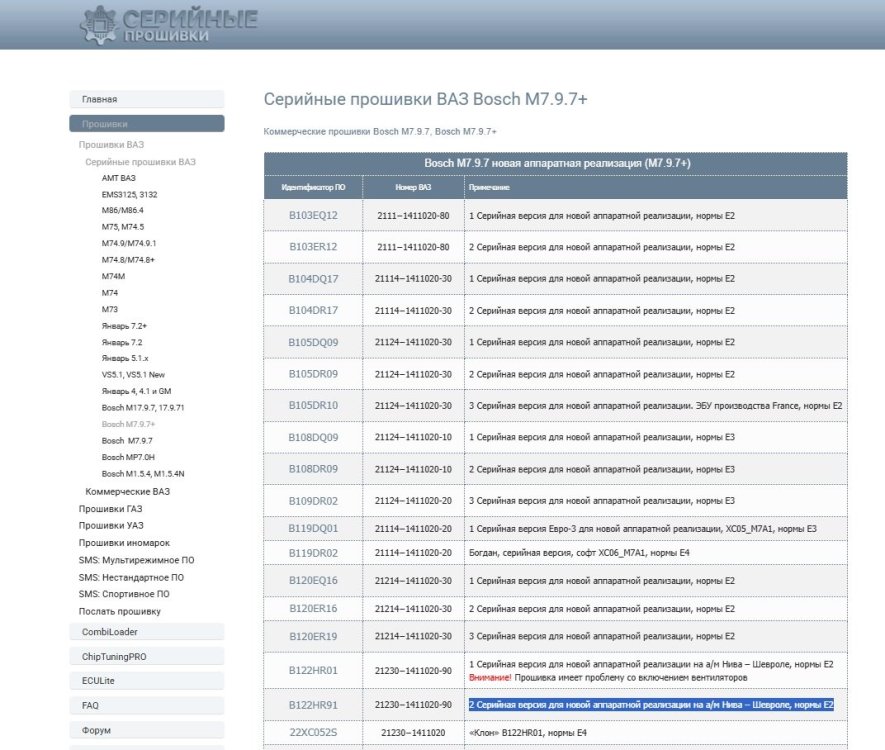Open firmware 22XC052S link
This screenshot has height=750, width=885.
(313, 733)
